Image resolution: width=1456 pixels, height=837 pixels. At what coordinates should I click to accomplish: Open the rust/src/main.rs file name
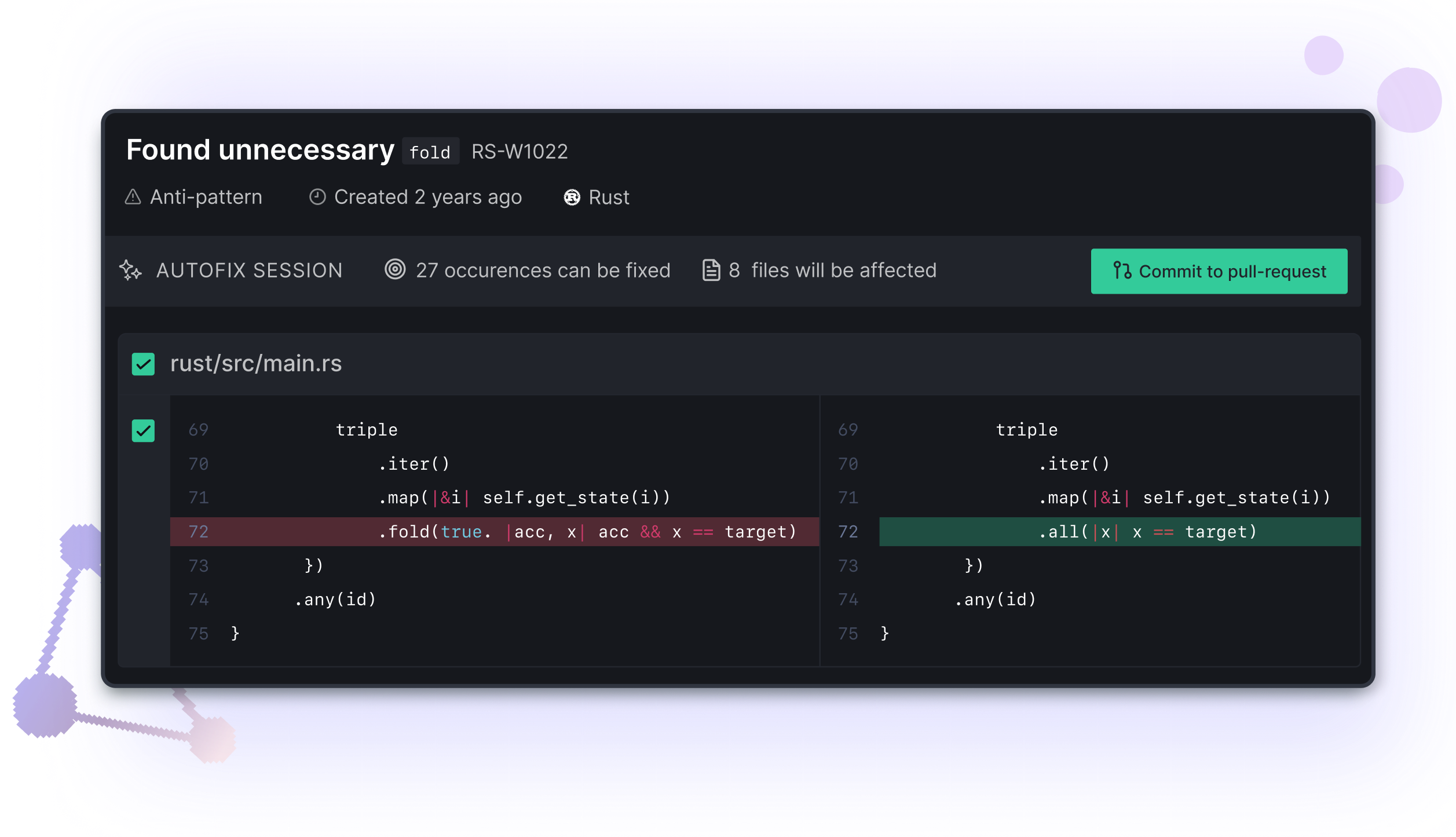pos(255,364)
